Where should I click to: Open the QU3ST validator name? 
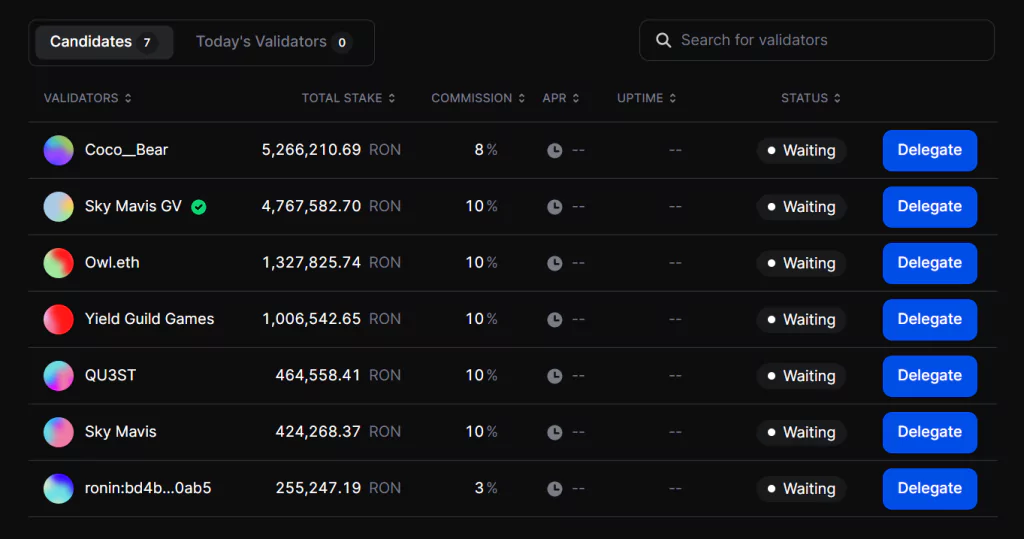(x=110, y=376)
